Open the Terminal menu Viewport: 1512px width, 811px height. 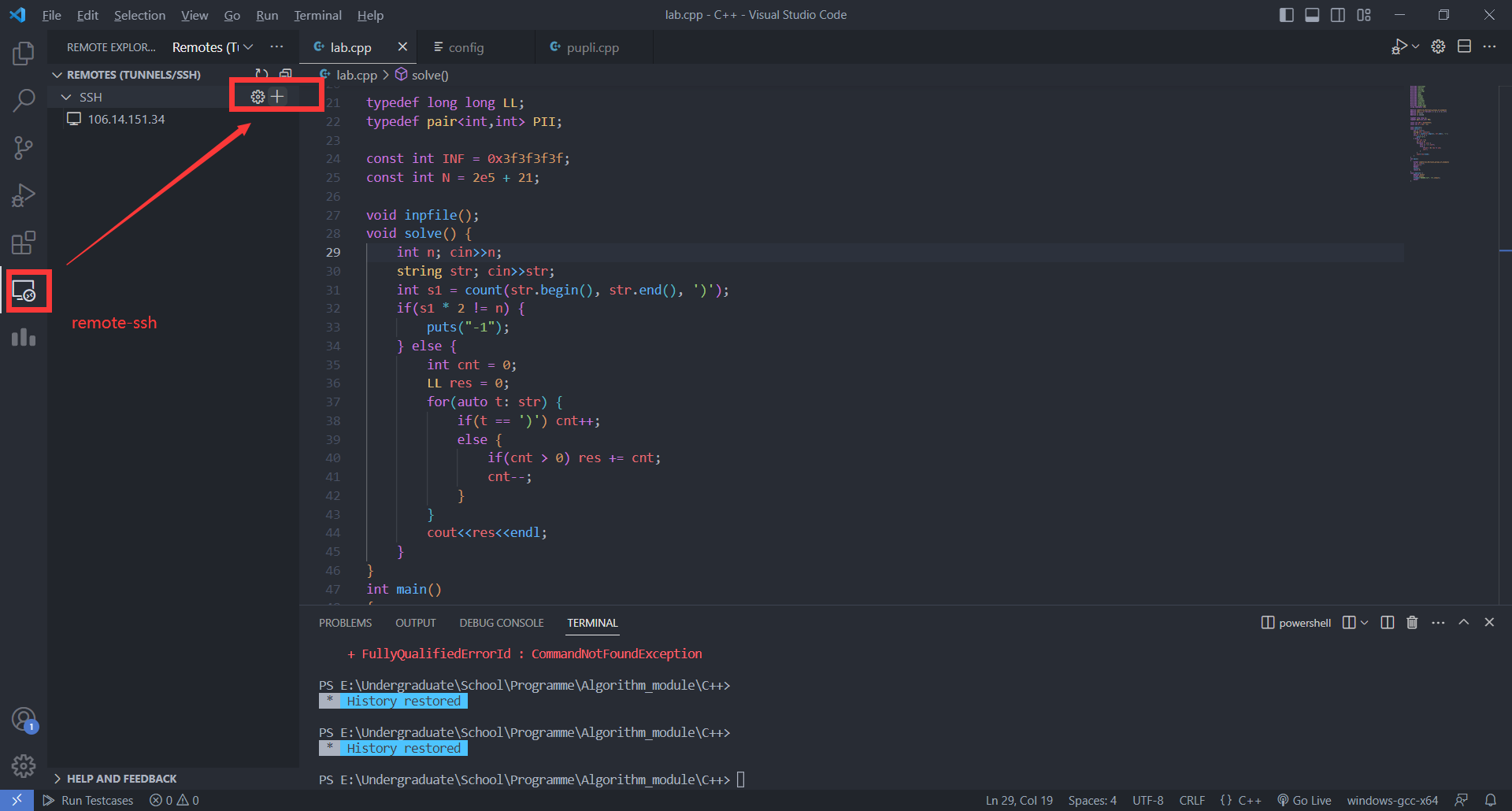click(317, 15)
